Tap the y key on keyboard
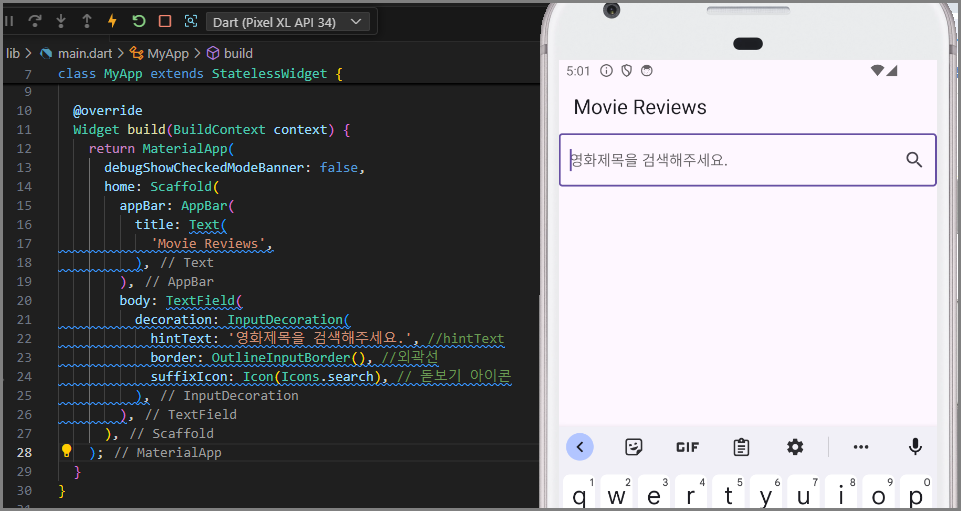Viewport: 961px width, 511px height. 766,492
